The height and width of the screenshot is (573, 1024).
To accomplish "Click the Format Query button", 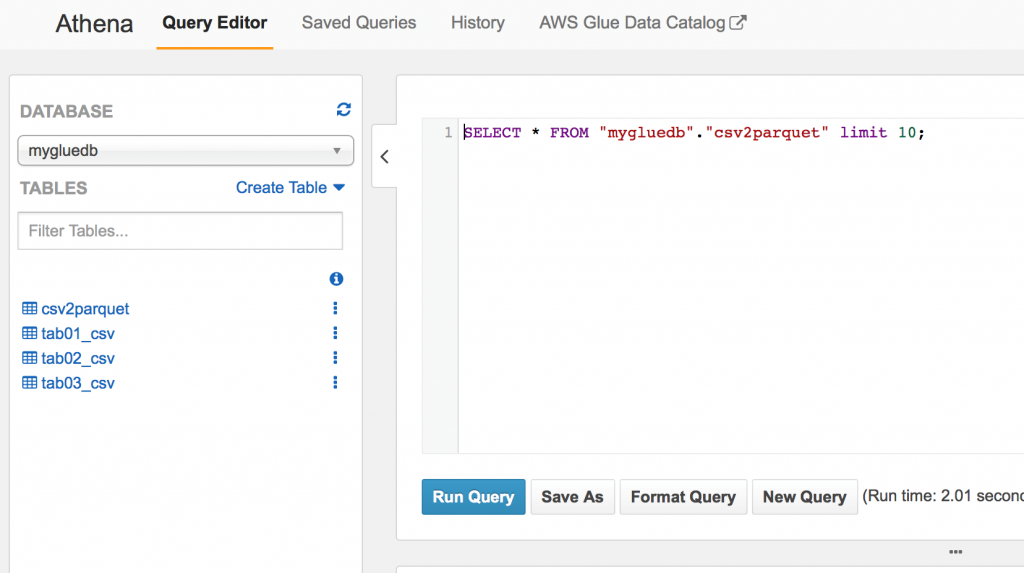I will [683, 497].
